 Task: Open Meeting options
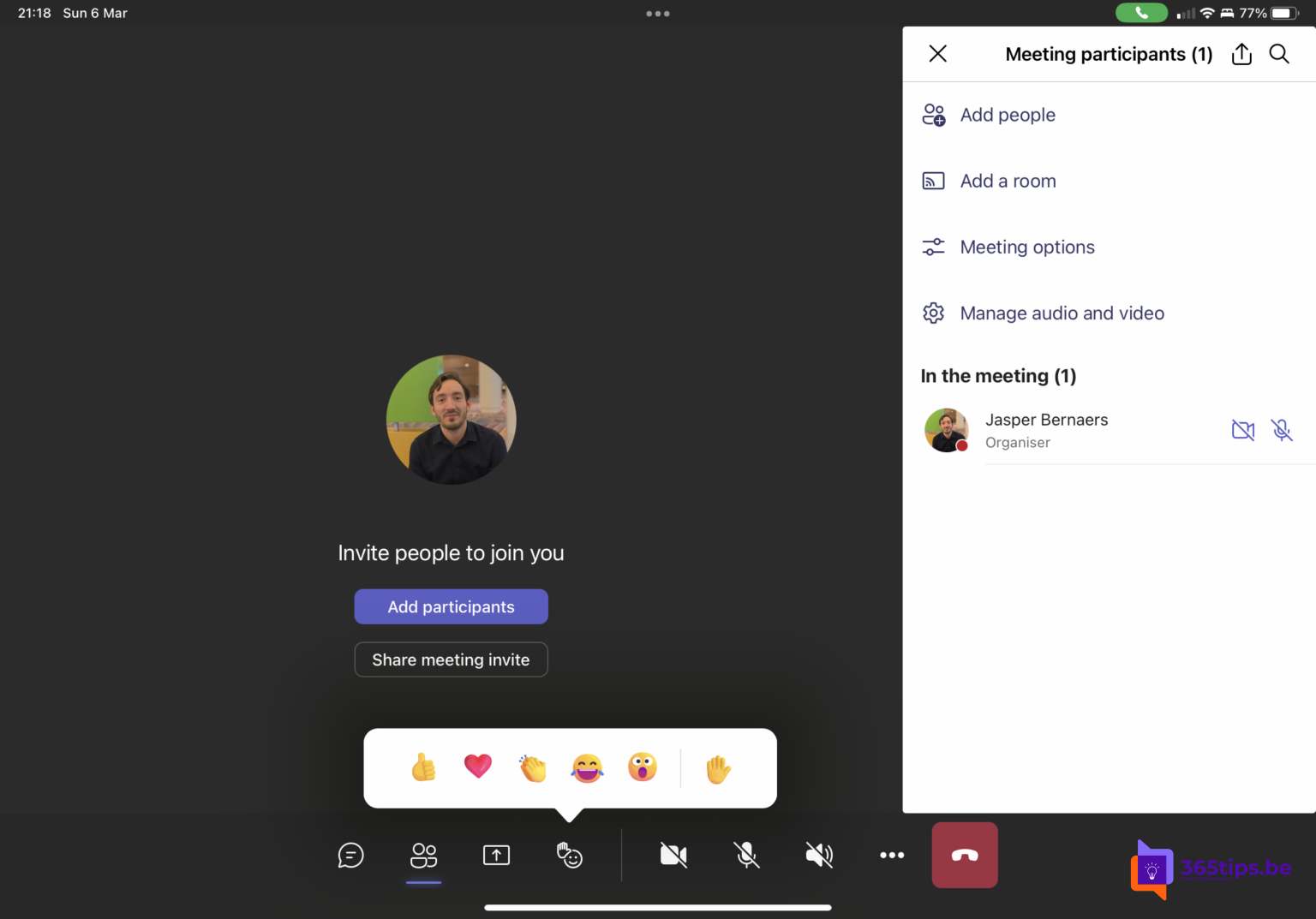coord(1027,247)
